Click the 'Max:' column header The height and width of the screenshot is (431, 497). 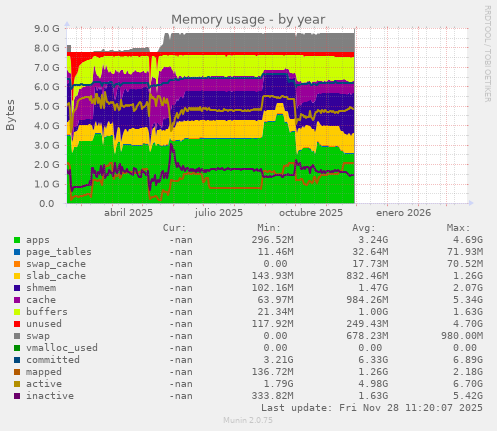458,228
